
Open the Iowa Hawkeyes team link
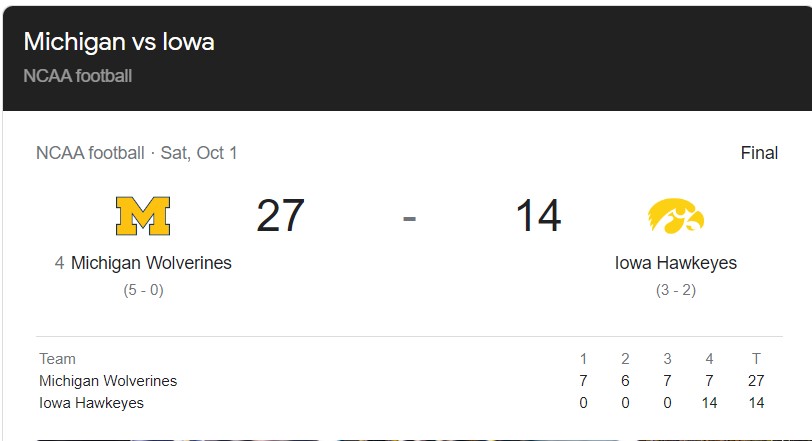(676, 263)
